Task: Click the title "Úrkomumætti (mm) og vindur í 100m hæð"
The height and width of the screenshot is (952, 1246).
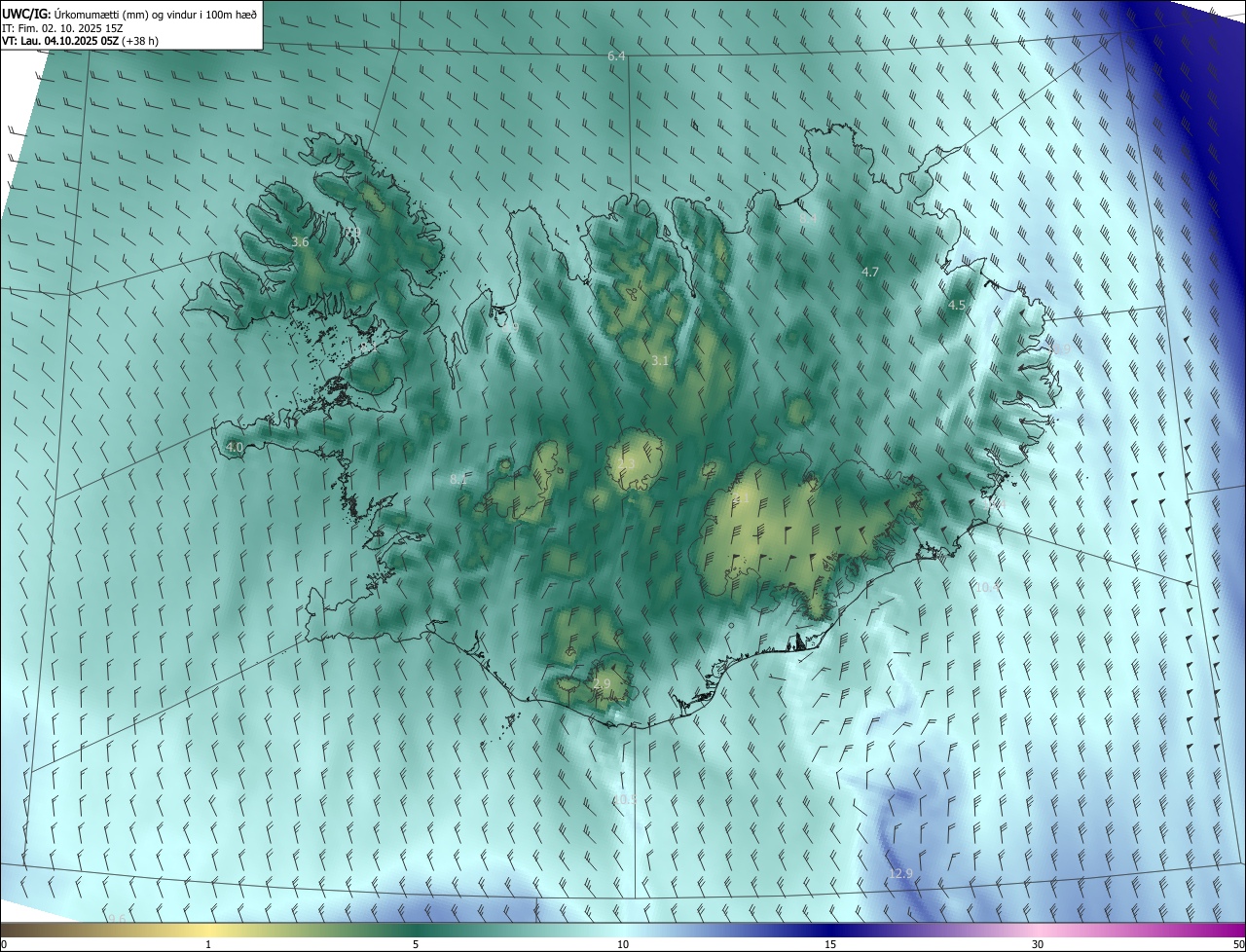Action: pos(156,13)
